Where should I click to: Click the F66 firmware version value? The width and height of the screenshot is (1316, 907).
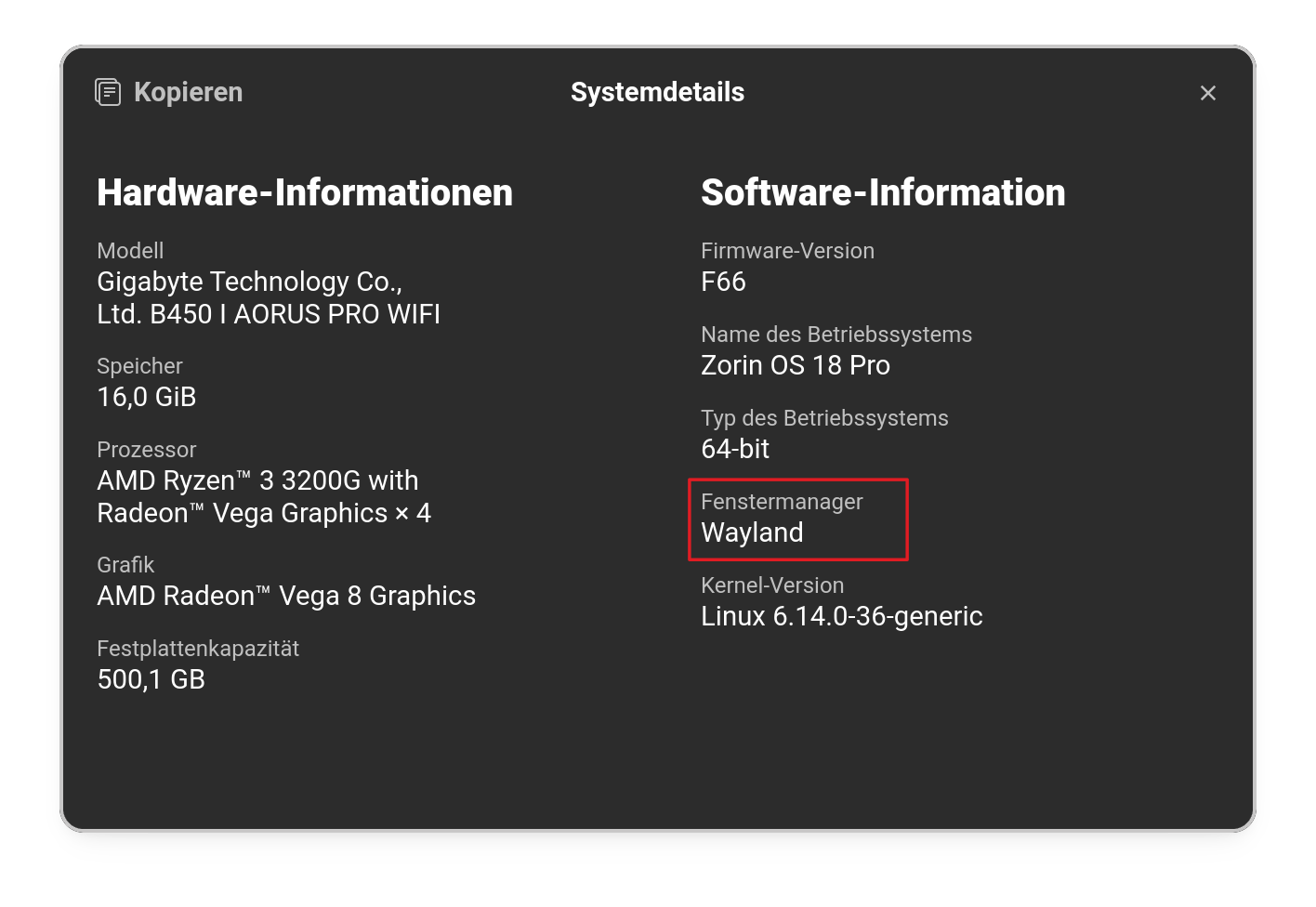(723, 282)
